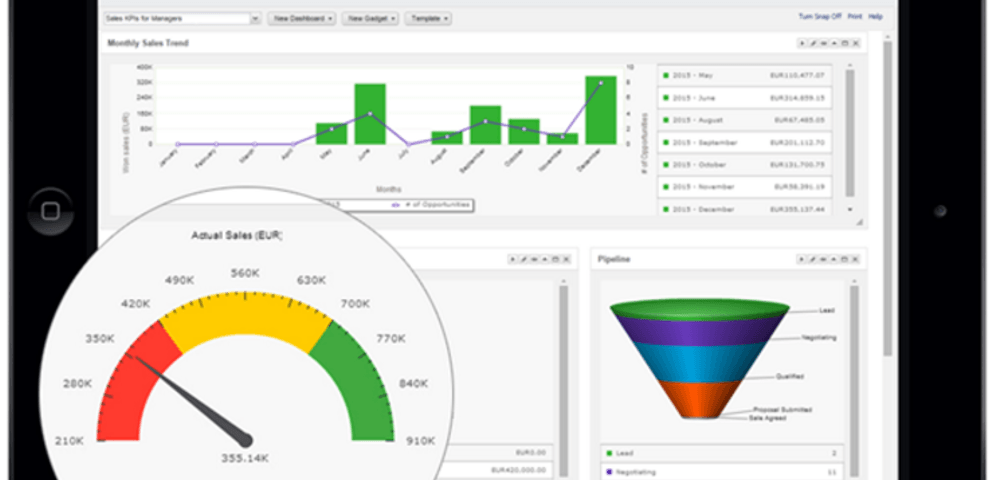The width and height of the screenshot is (997, 480).
Task: Click the main dashboard vertical scrollbar
Action: (888, 197)
